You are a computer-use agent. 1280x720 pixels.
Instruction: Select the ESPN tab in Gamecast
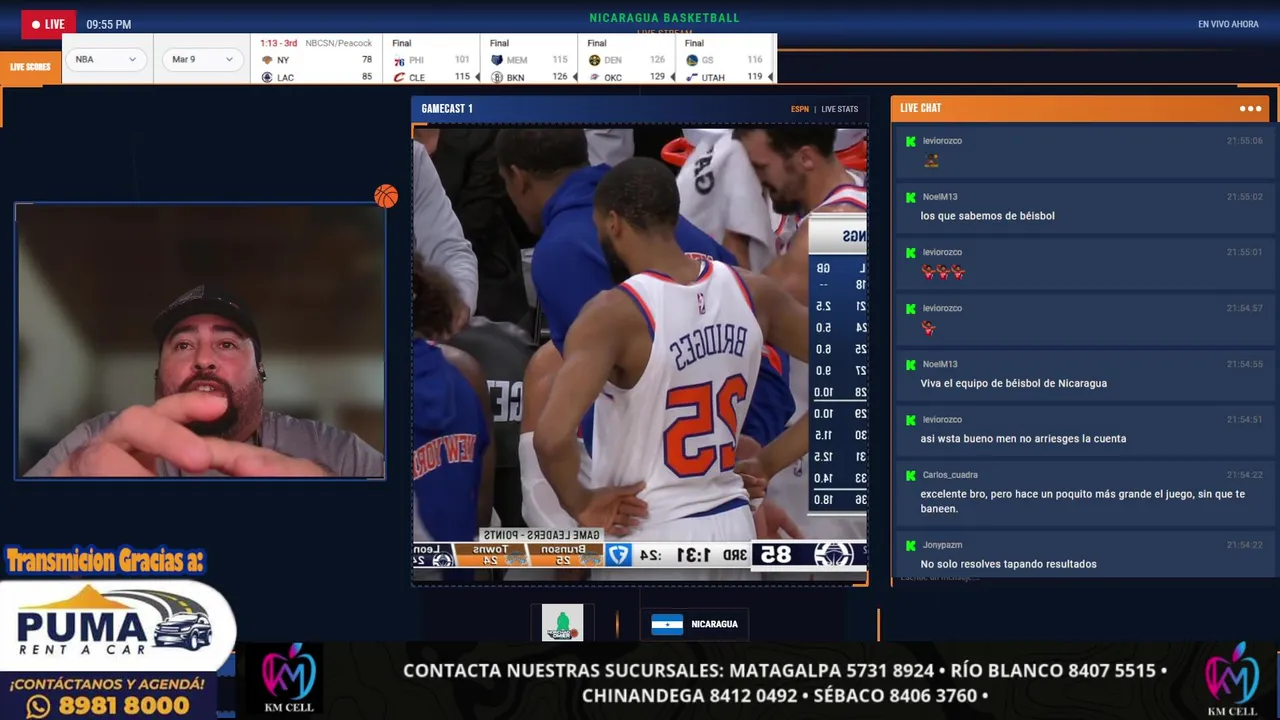(x=800, y=109)
